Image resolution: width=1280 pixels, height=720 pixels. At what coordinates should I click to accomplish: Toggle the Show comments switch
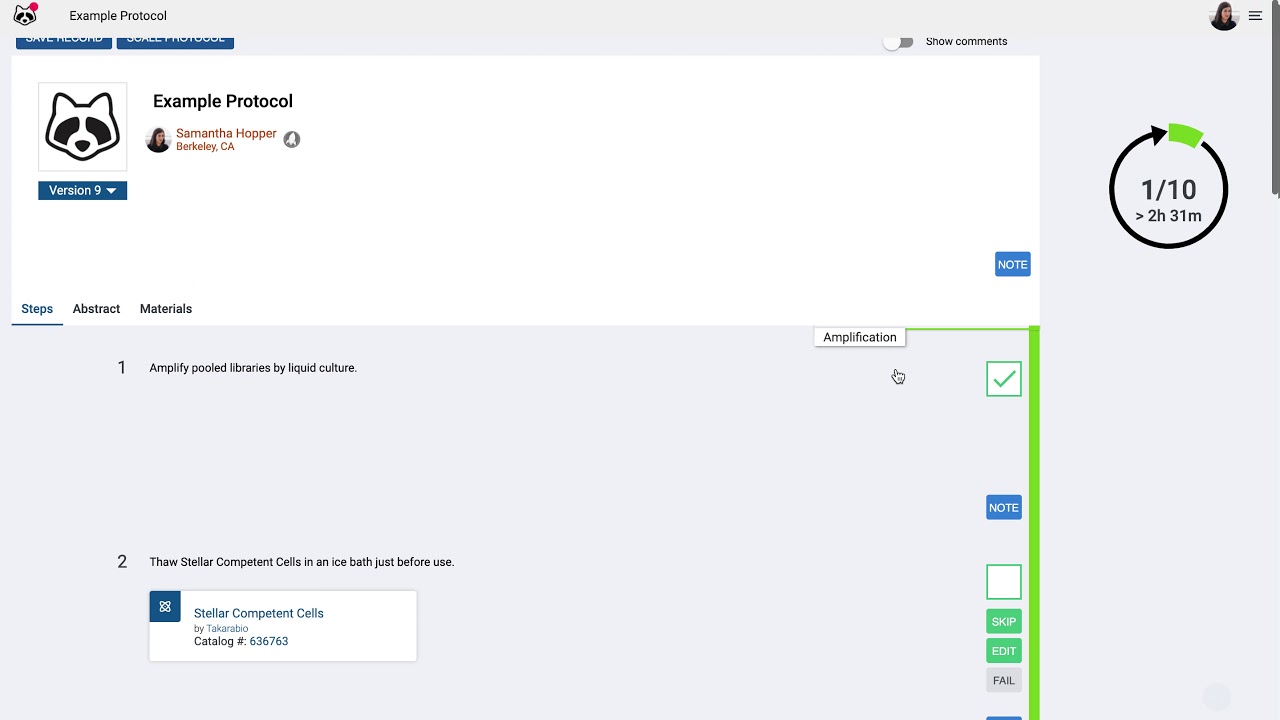899,42
